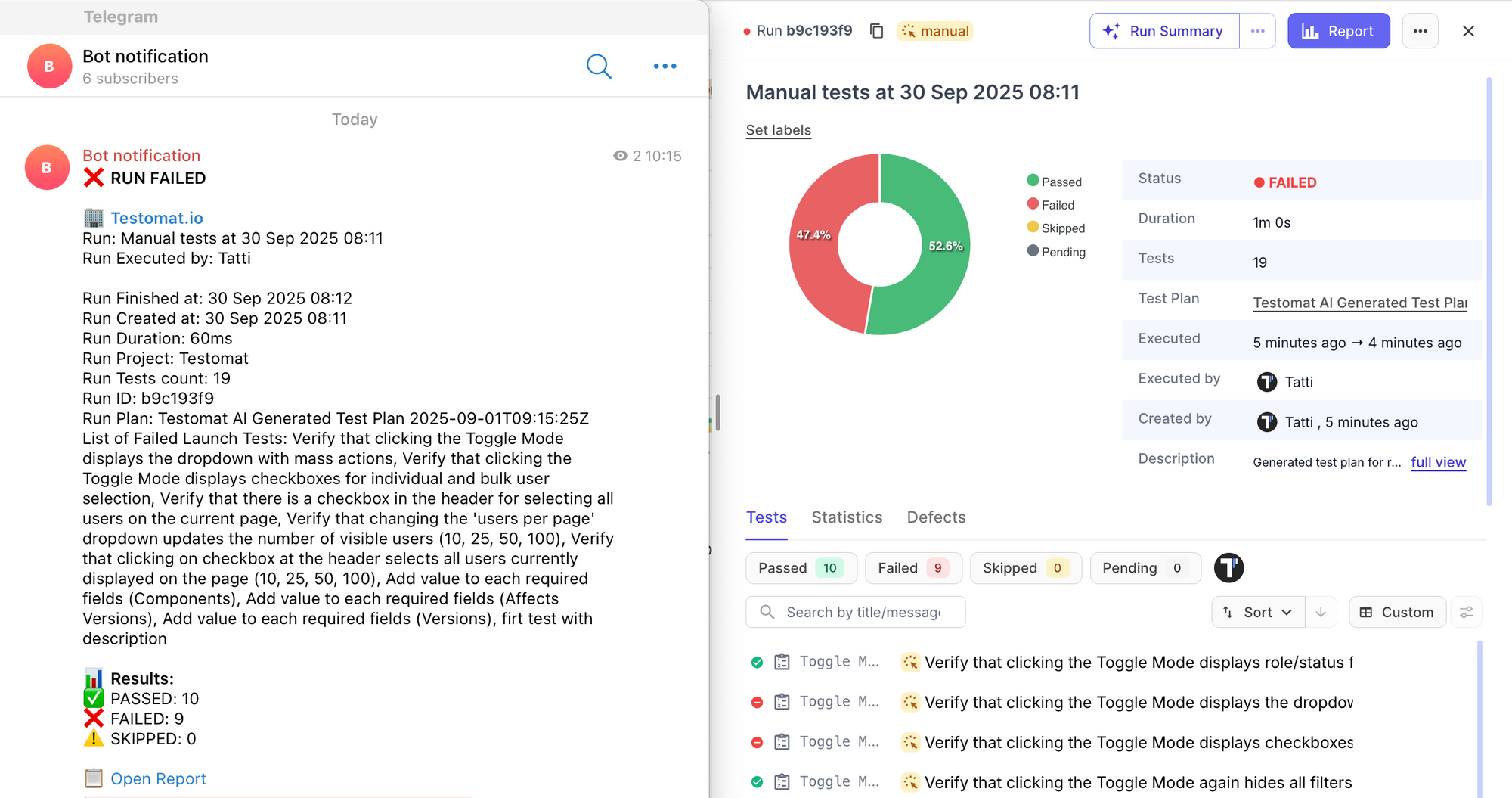The image size is (1512, 798).
Task: Click the Failed legend color dot
Action: click(x=1033, y=204)
